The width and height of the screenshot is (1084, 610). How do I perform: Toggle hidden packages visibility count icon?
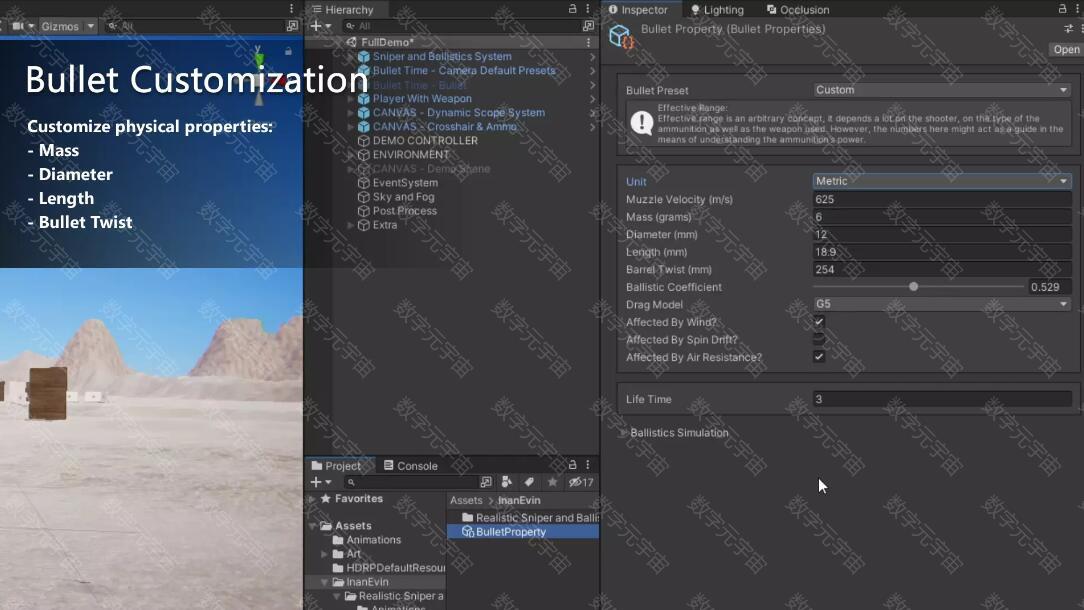point(581,482)
